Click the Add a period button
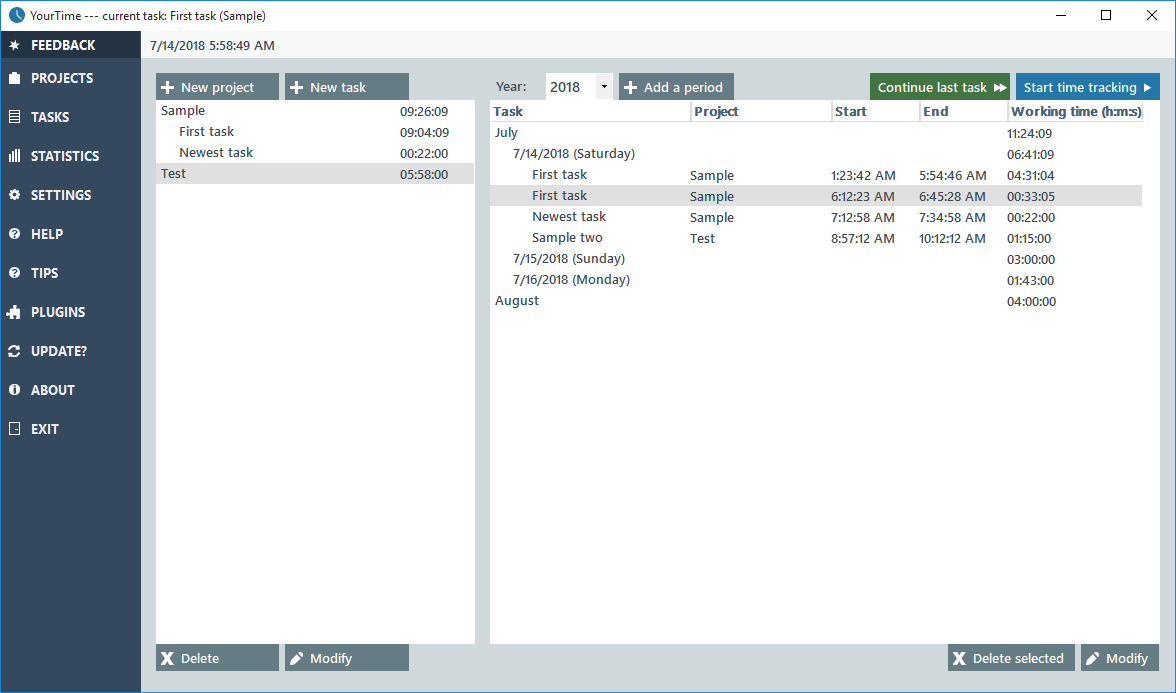This screenshot has width=1176, height=693. tap(676, 87)
